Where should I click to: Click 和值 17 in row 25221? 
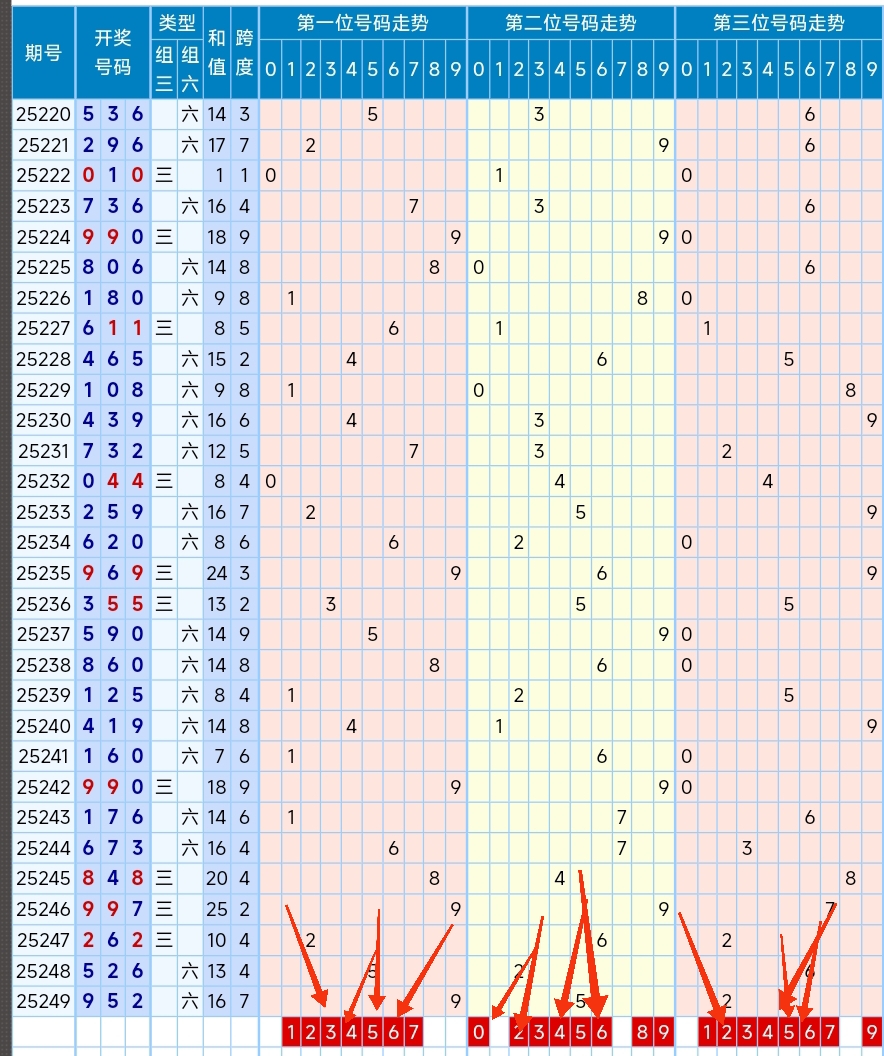[217, 145]
